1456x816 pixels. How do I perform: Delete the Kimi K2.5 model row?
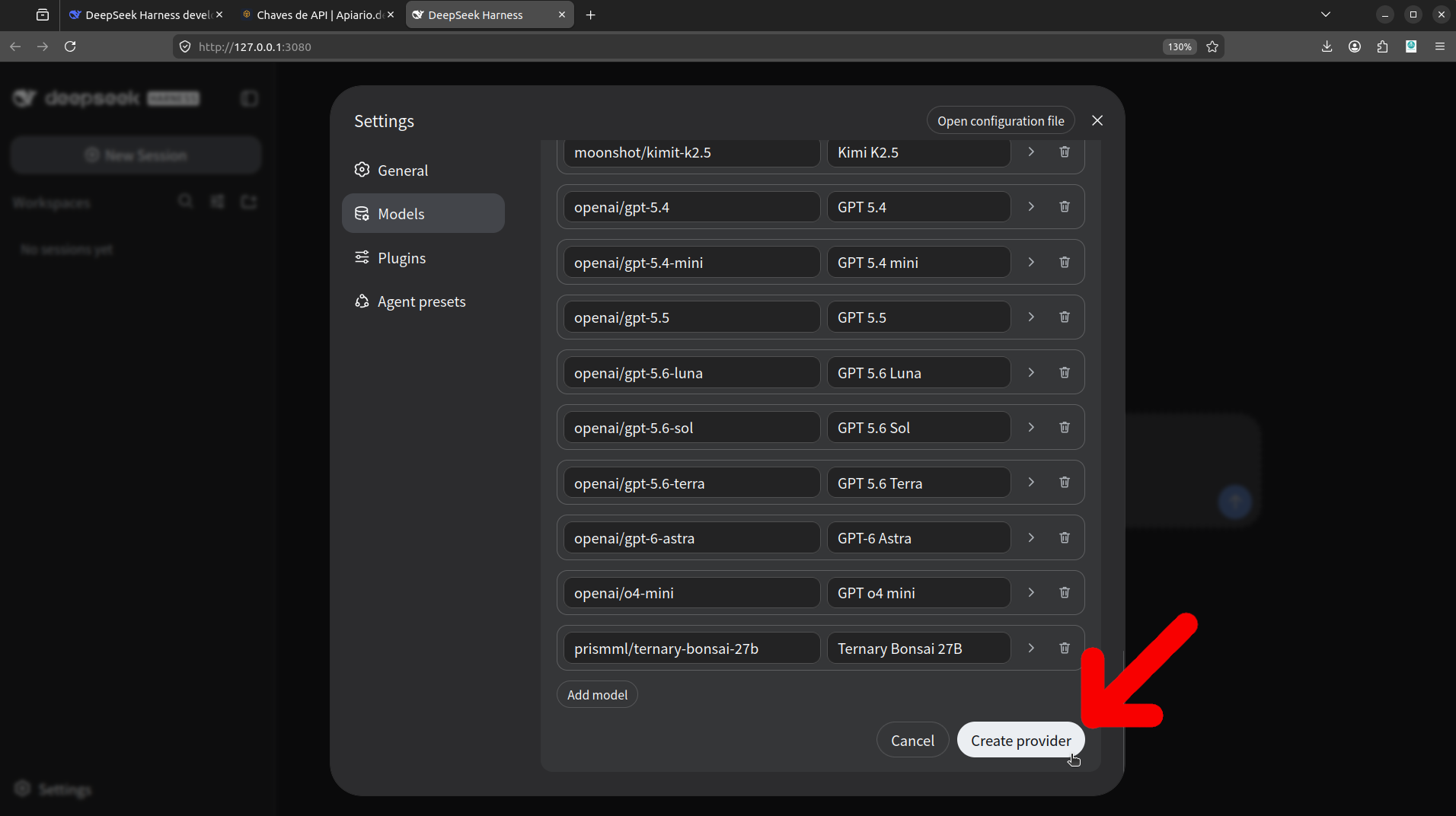point(1065,152)
